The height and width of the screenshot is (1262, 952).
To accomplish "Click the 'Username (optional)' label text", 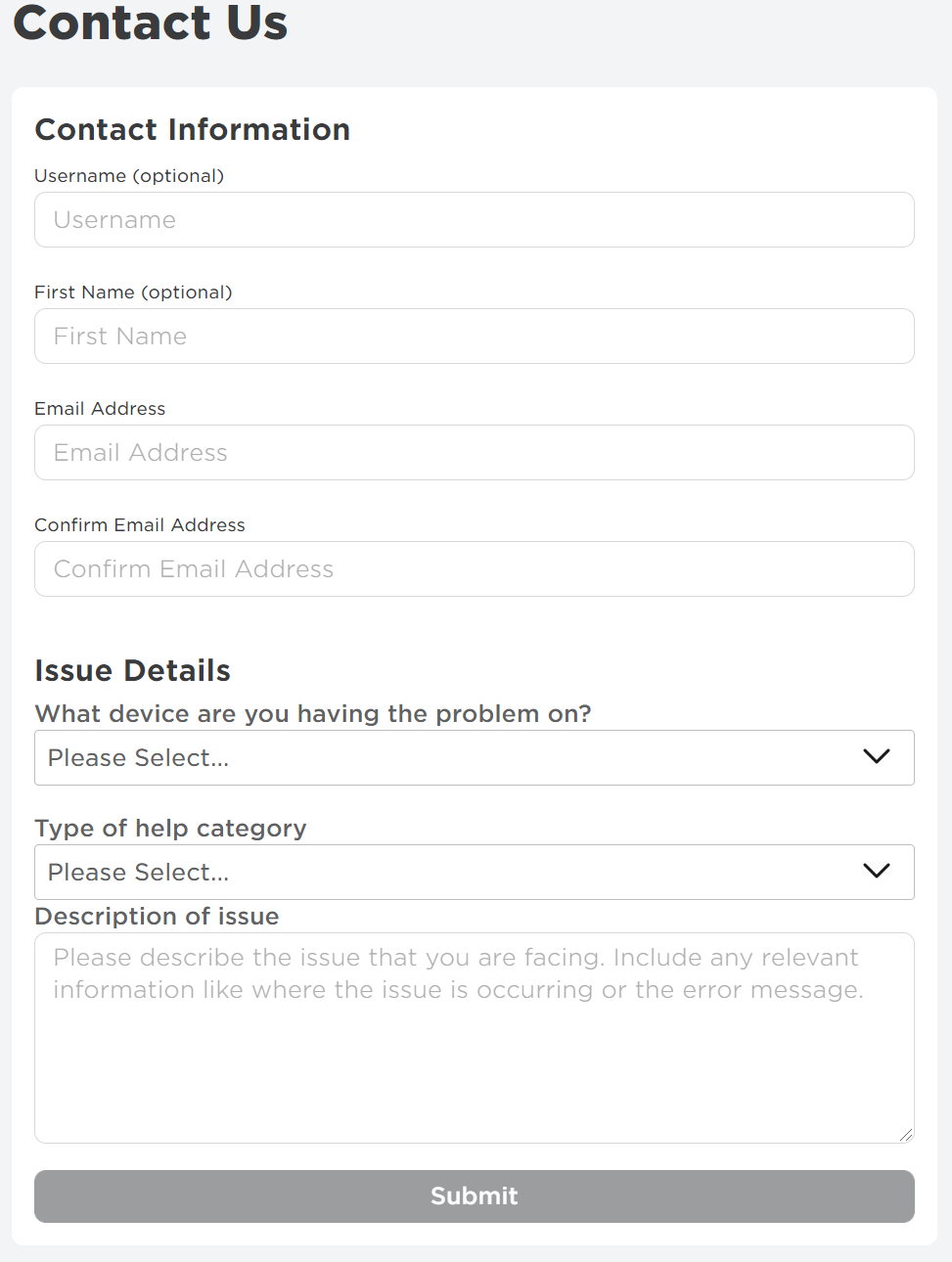I will (129, 176).
